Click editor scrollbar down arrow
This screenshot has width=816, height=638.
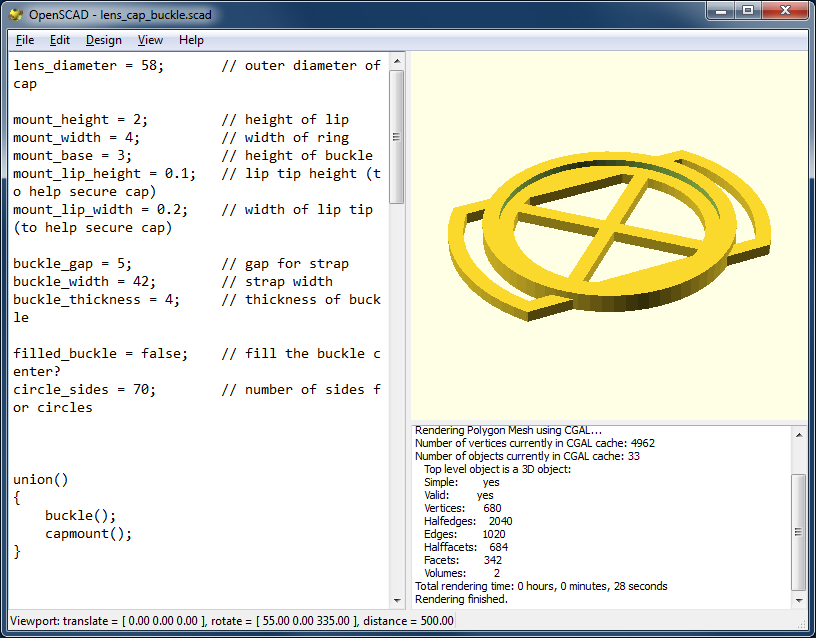(x=397, y=600)
